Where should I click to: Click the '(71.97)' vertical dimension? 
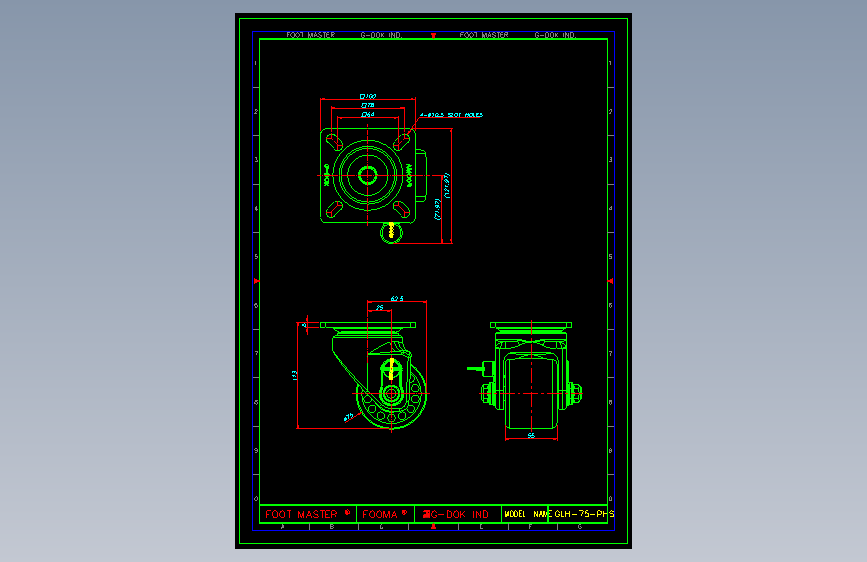tap(437, 210)
